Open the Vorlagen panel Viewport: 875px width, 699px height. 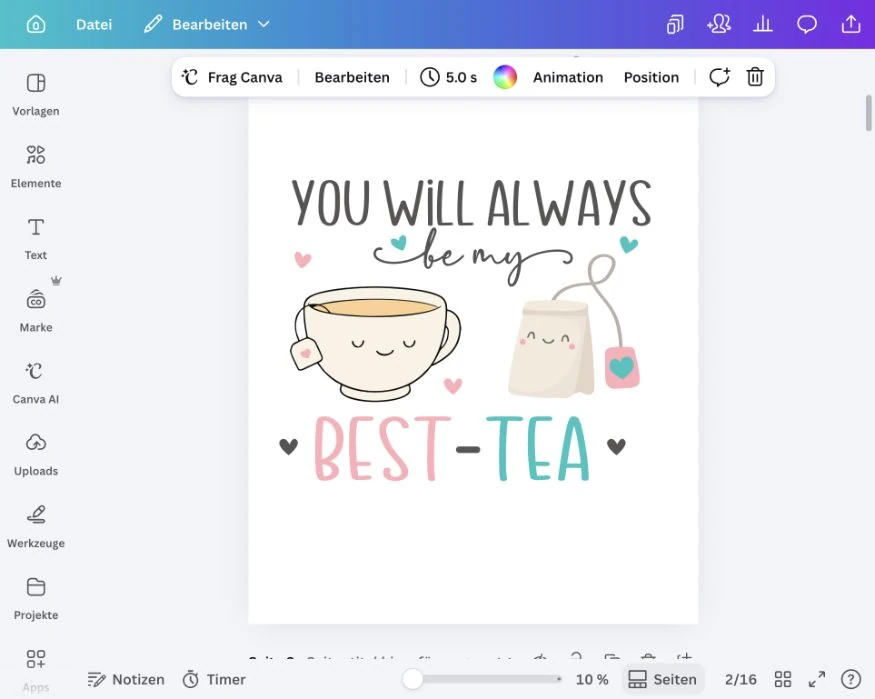(x=36, y=94)
